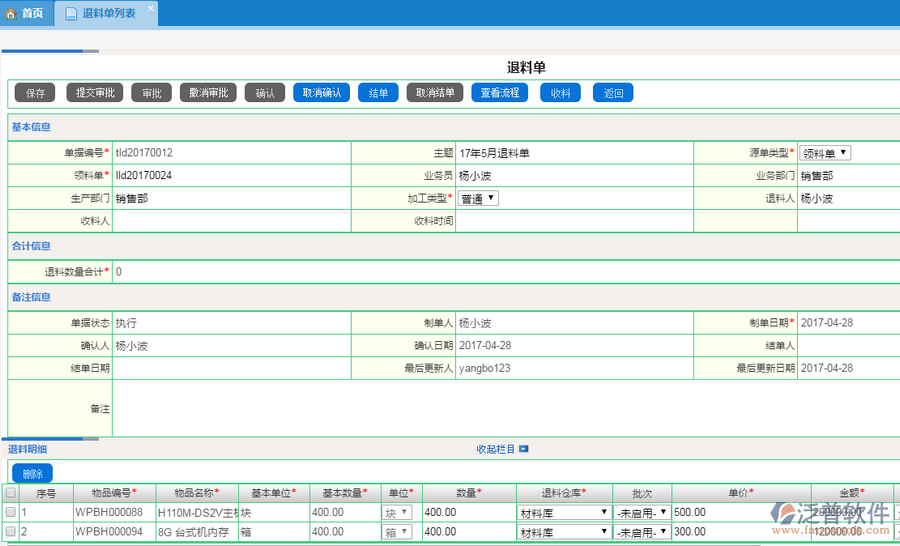
Task: Click the collapse icon beside 收起栏目
Action: pos(523,450)
